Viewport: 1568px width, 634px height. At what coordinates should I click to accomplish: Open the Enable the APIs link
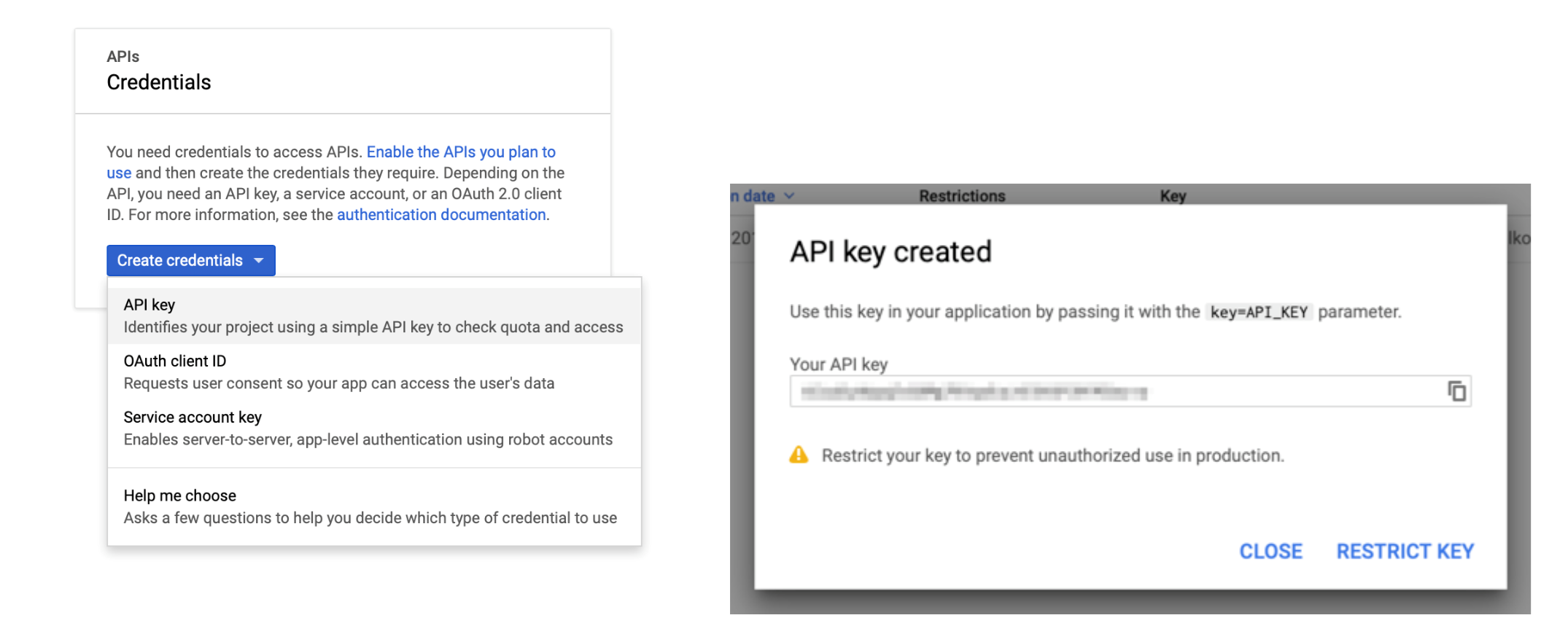click(x=460, y=152)
